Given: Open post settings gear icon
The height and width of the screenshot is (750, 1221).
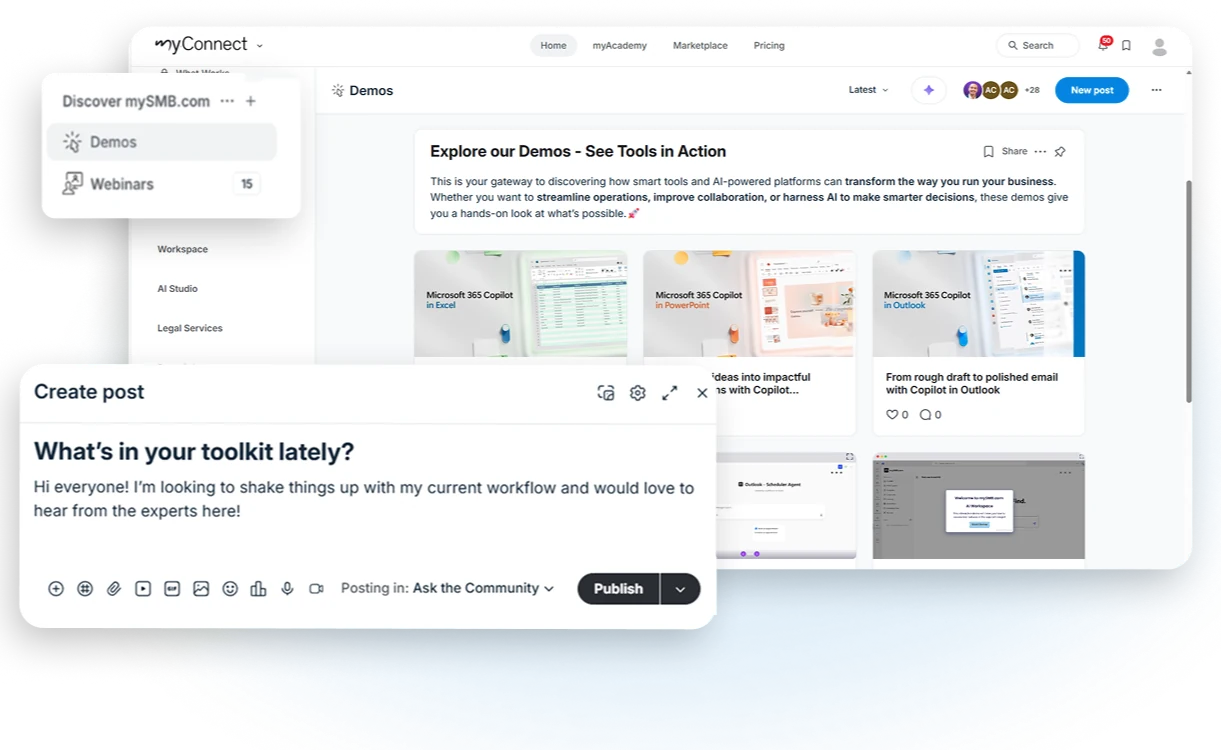Looking at the screenshot, I should tap(638, 393).
